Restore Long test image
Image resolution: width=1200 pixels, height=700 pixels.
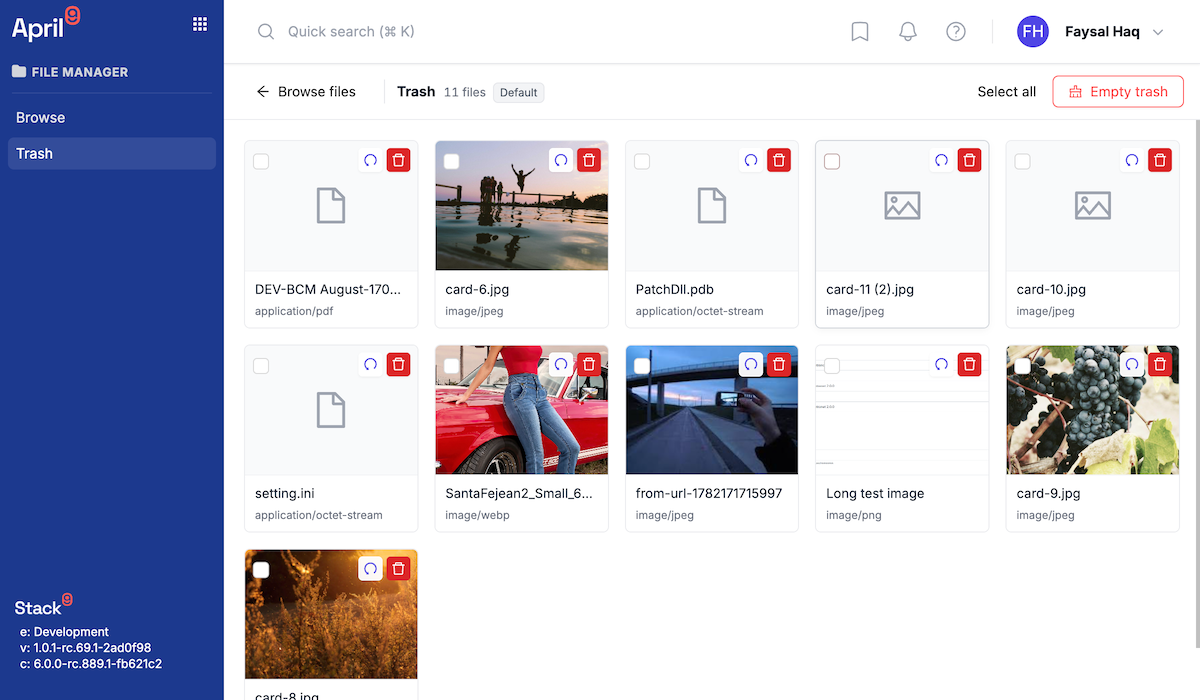(941, 364)
